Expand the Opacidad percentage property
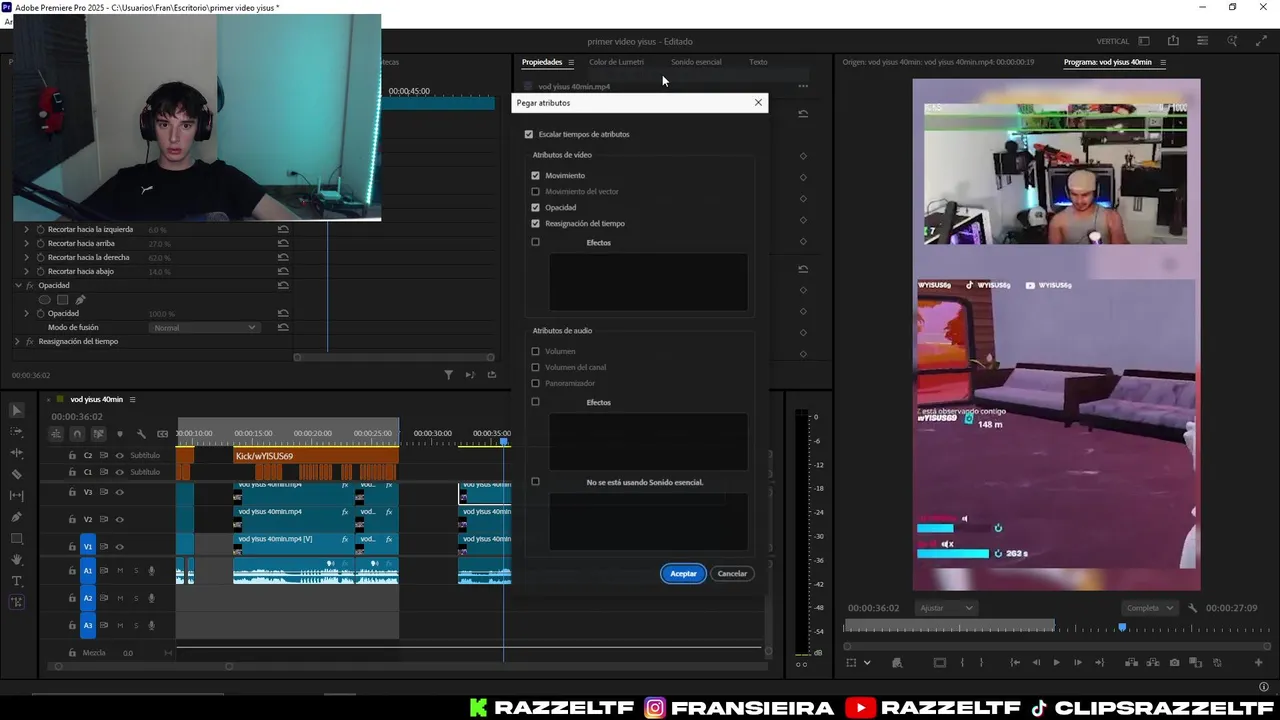The height and width of the screenshot is (720, 1280). (27, 313)
